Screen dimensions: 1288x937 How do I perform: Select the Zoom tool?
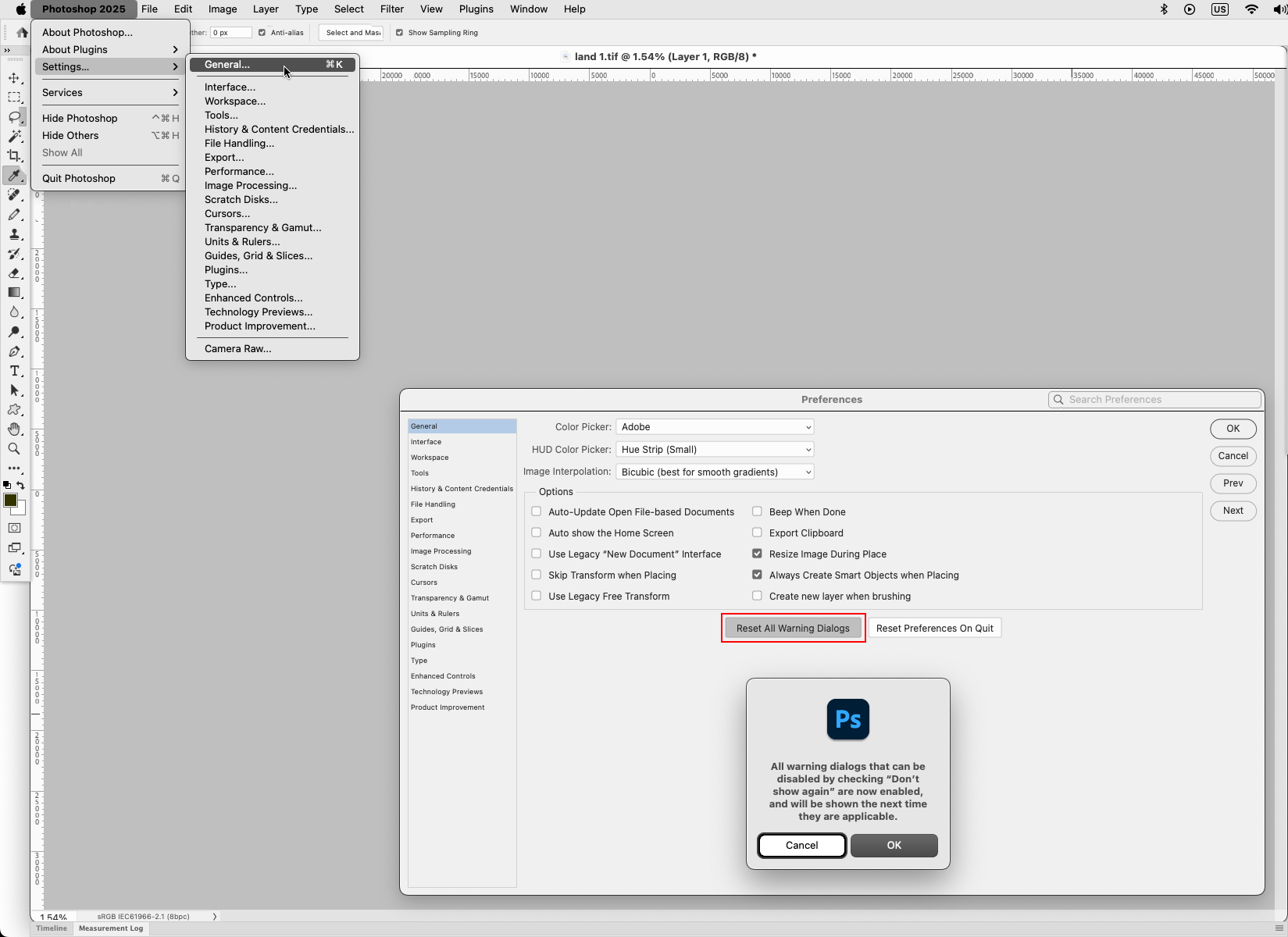(14, 449)
